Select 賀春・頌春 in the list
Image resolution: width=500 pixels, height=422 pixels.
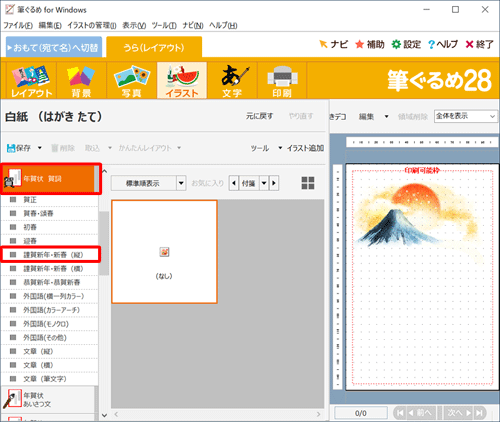click(x=50, y=213)
